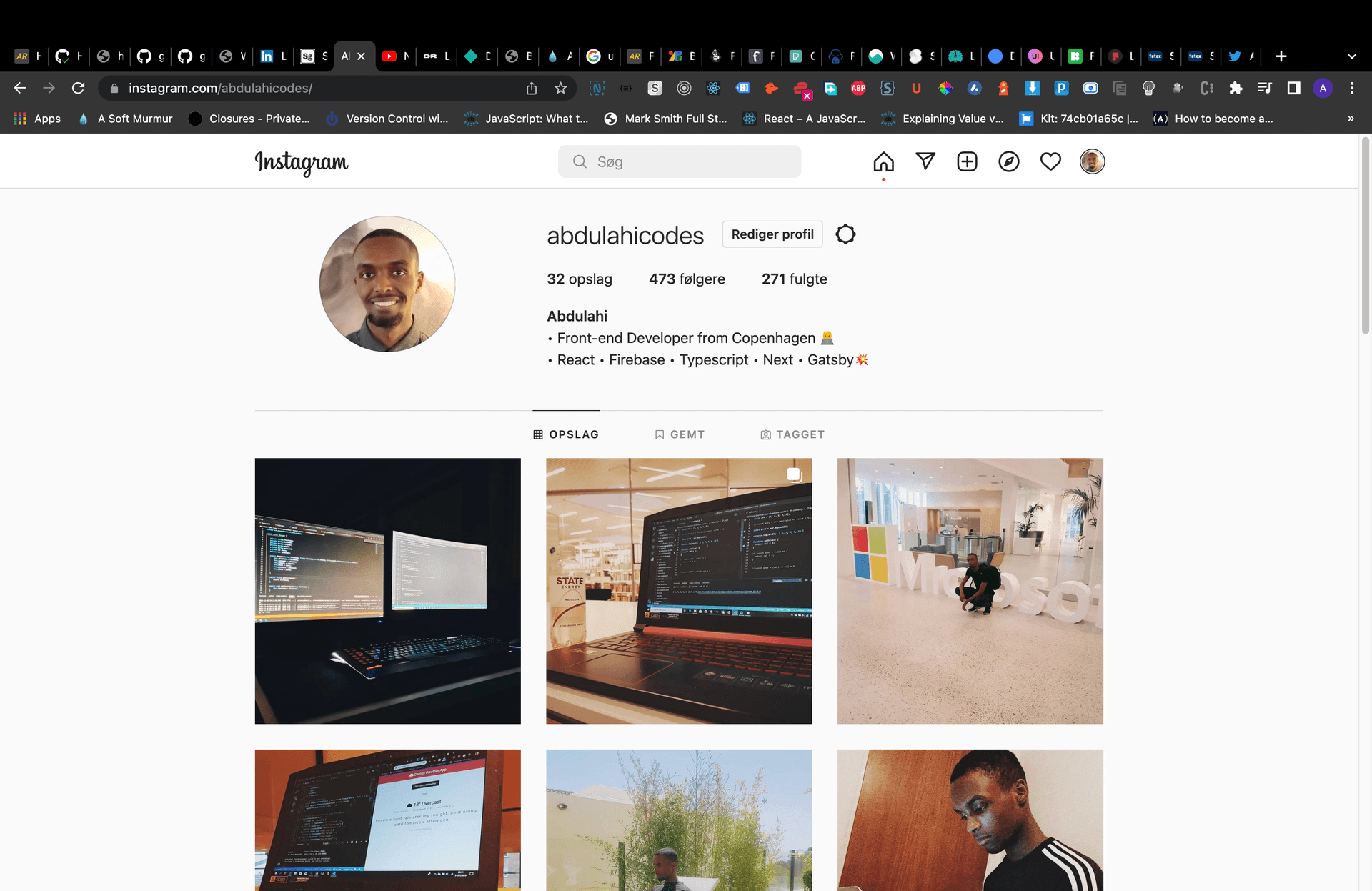The height and width of the screenshot is (891, 1372).
Task: Click the search bar icon
Action: click(579, 161)
